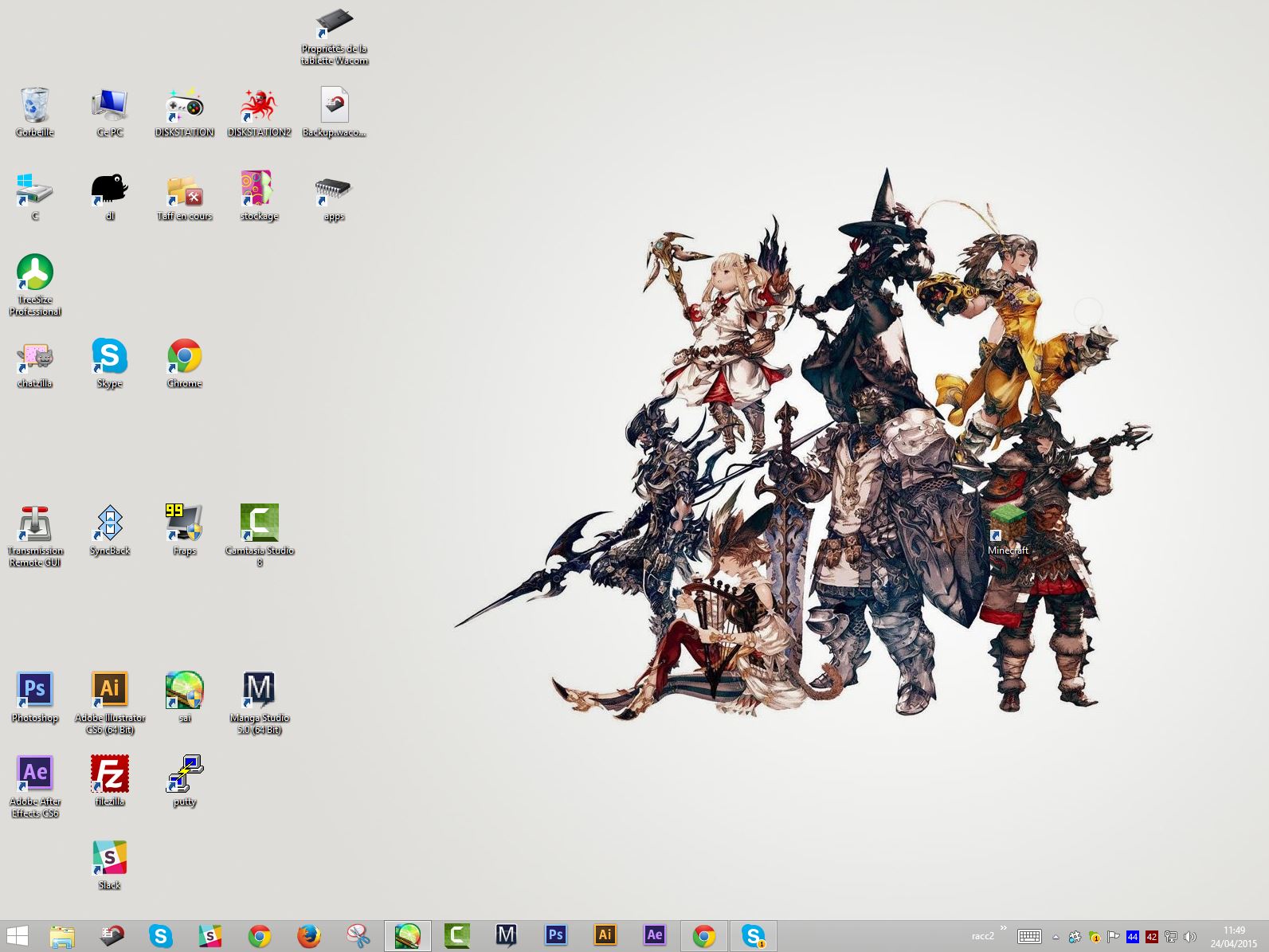Open File Explorer from the taskbar
The image size is (1269, 952).
62,936
